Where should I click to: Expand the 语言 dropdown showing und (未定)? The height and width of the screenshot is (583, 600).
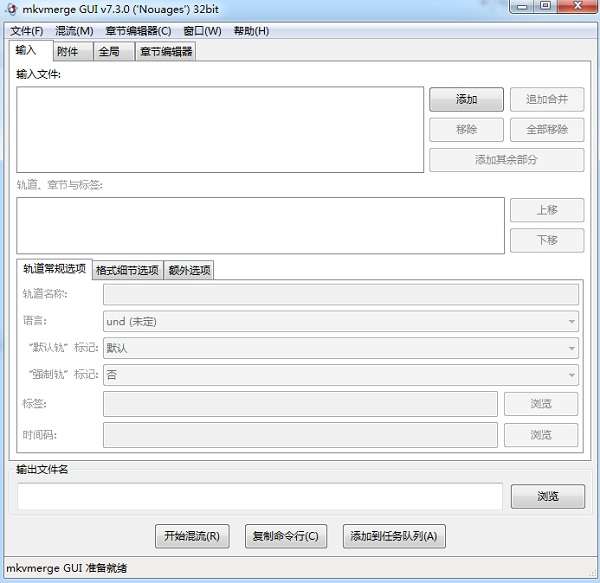(341, 321)
